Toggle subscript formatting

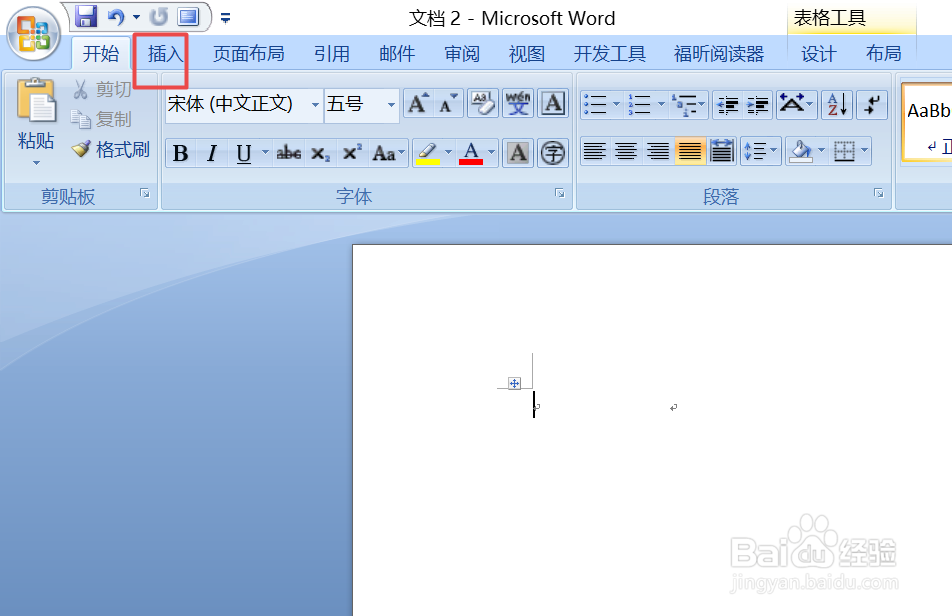[320, 153]
